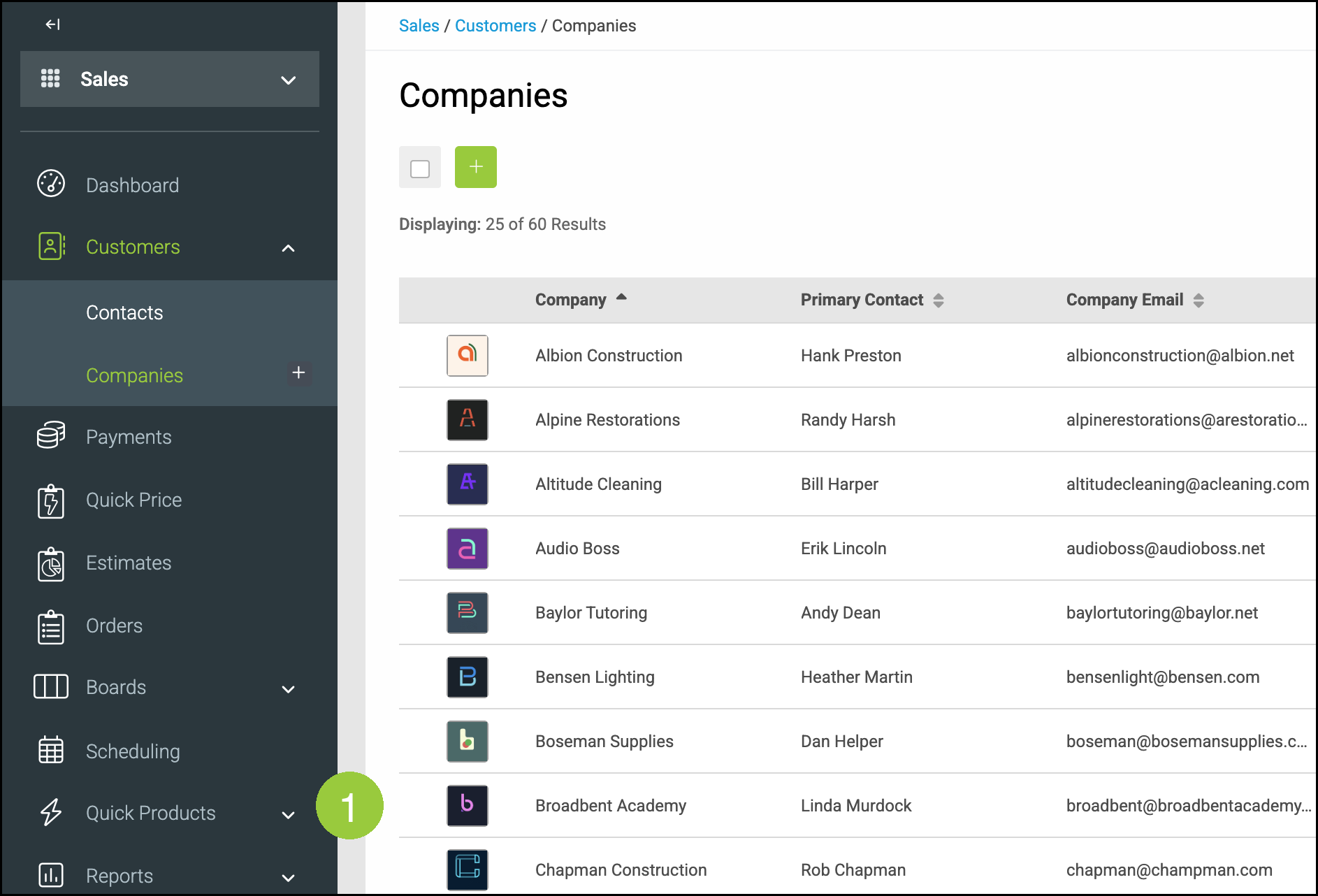
Task: Sort by the Company column arrow
Action: [x=621, y=297]
